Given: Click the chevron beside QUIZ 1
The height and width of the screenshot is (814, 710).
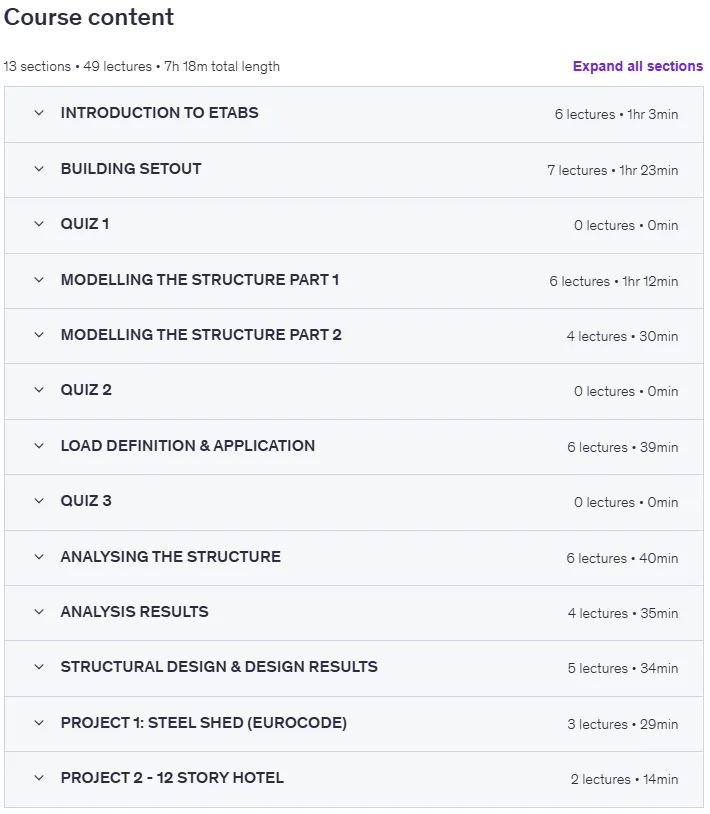Looking at the screenshot, I should 39,224.
